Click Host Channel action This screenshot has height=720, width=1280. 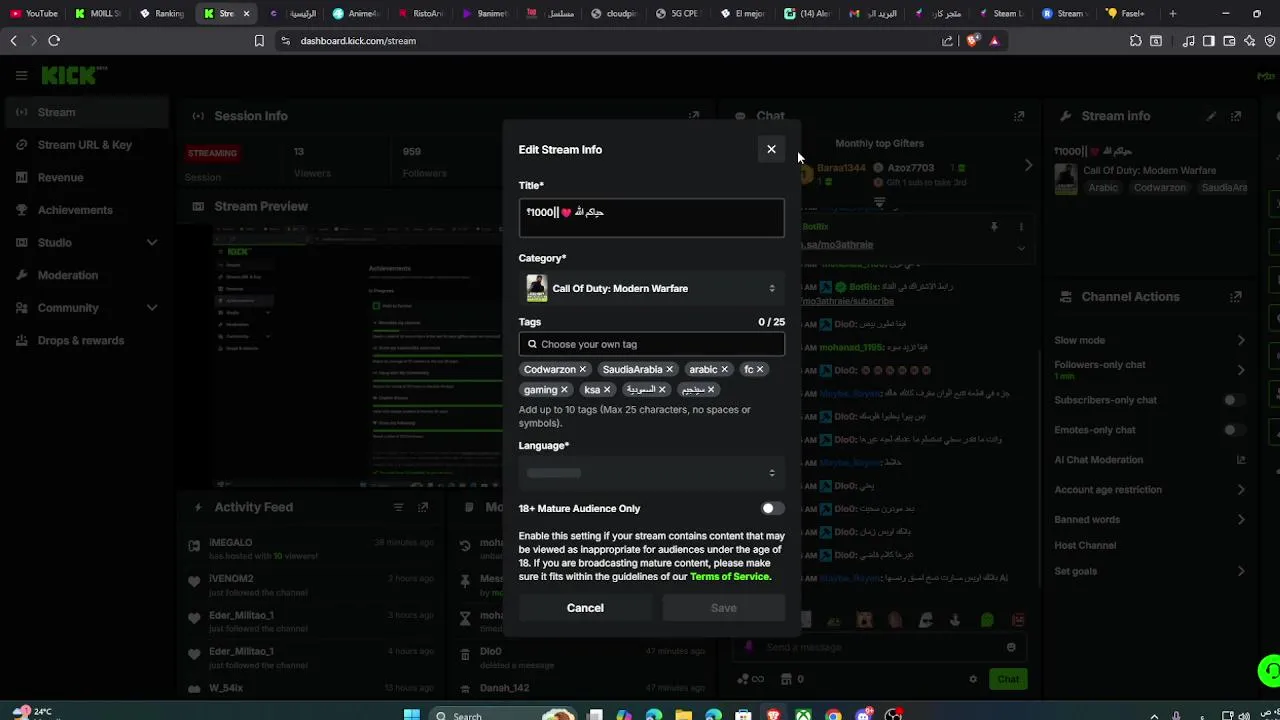[1084, 545]
